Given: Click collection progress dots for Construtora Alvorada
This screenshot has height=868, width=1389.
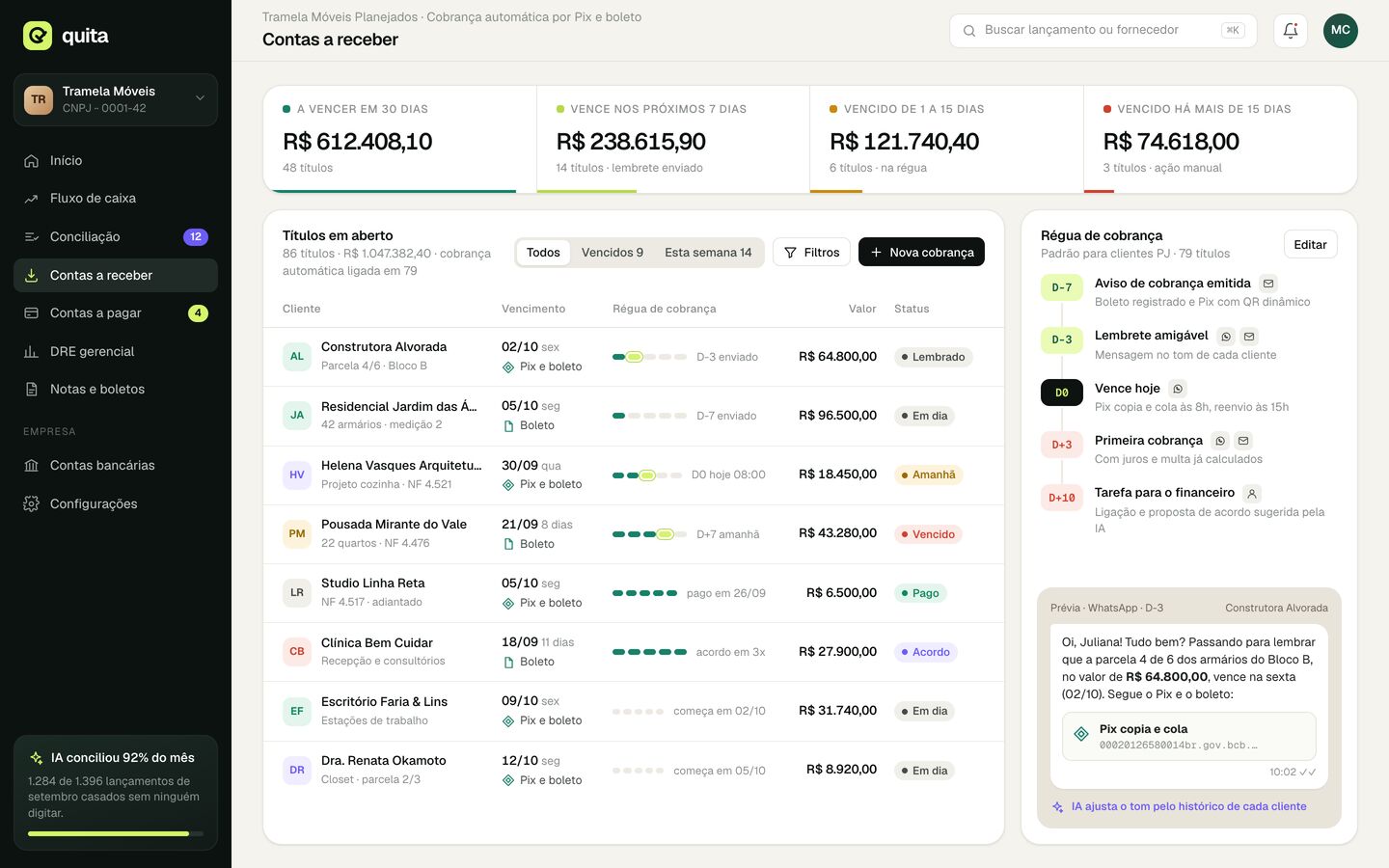Looking at the screenshot, I should (649, 357).
